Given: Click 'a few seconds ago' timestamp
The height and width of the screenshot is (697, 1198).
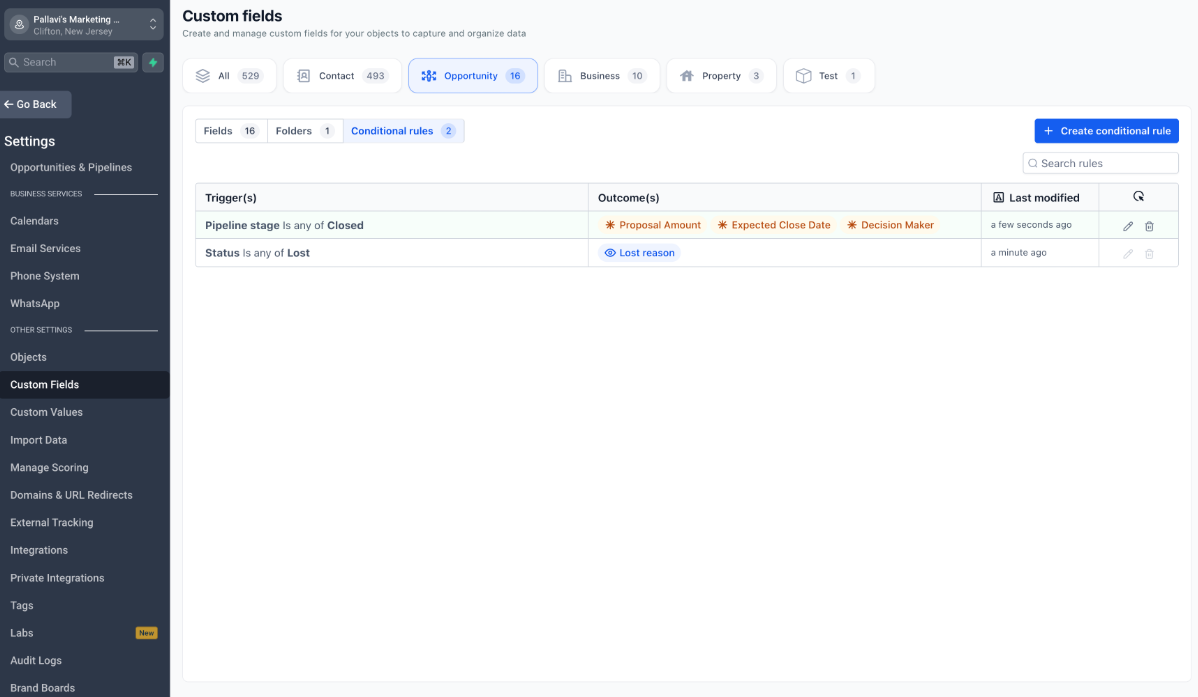Looking at the screenshot, I should tap(1031, 225).
